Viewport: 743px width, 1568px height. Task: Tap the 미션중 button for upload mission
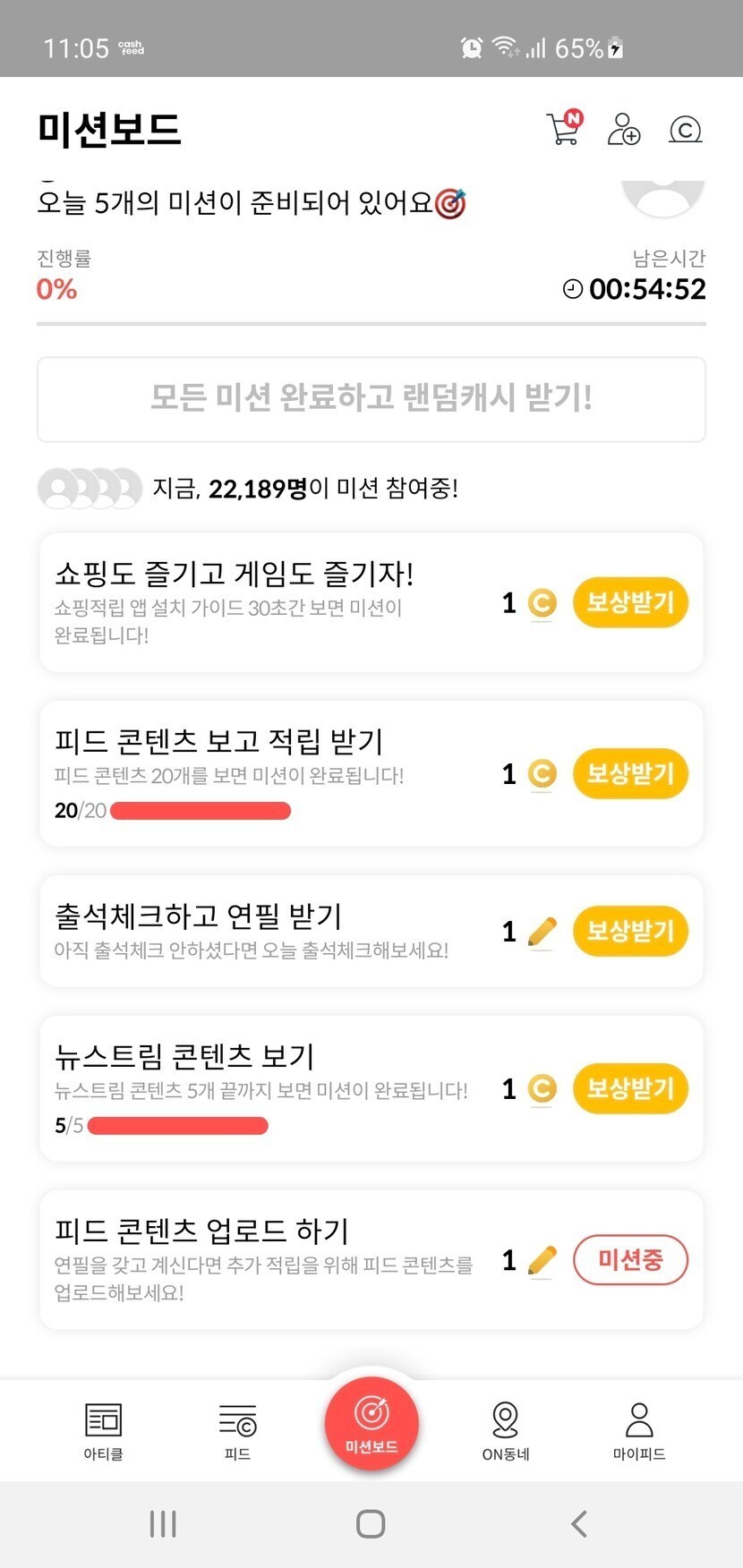pos(630,1260)
